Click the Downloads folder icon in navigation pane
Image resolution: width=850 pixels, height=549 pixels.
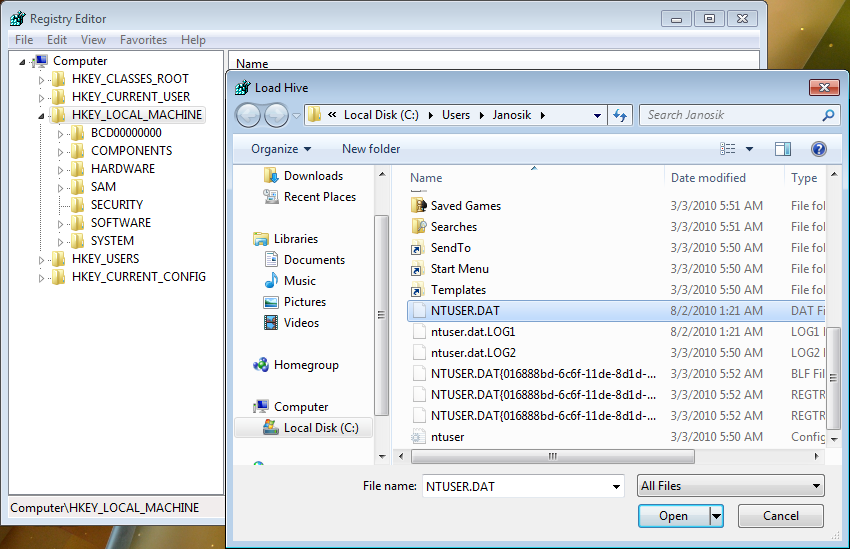pyautogui.click(x=271, y=176)
